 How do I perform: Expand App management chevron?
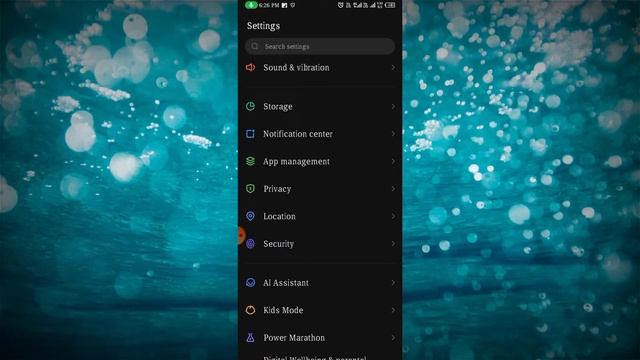point(393,161)
